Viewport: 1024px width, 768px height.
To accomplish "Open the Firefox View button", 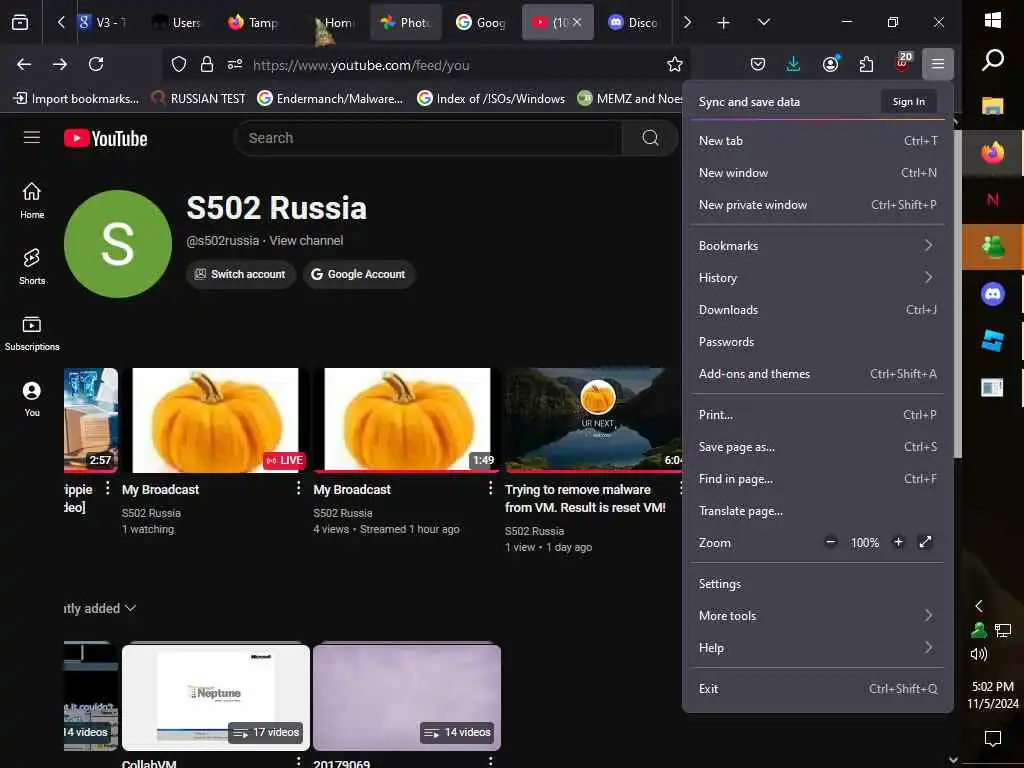I will click(20, 23).
